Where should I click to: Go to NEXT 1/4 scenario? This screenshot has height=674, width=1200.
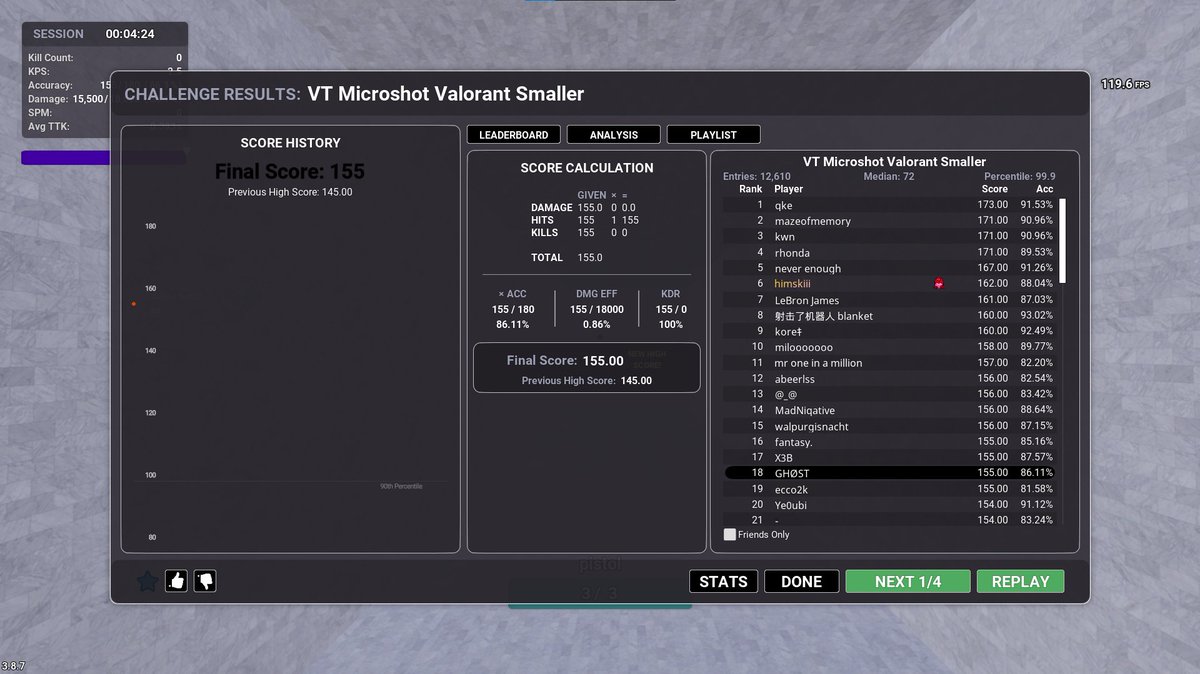tap(908, 581)
